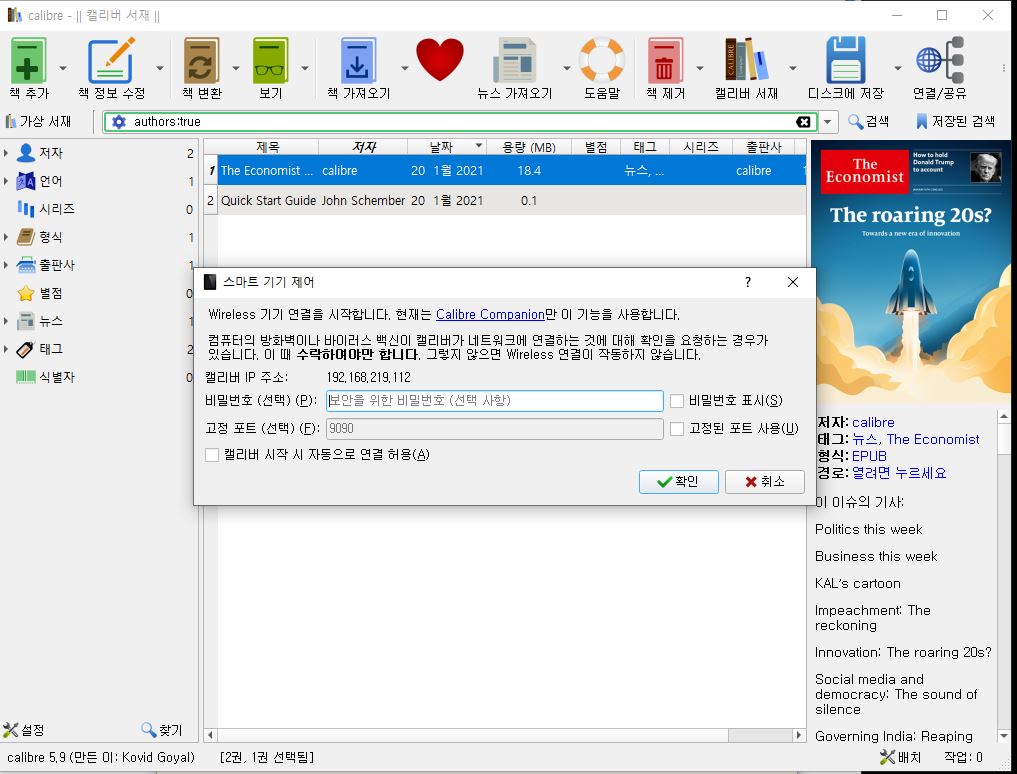Click the 설정 wrench icon in sidebar

point(23,730)
